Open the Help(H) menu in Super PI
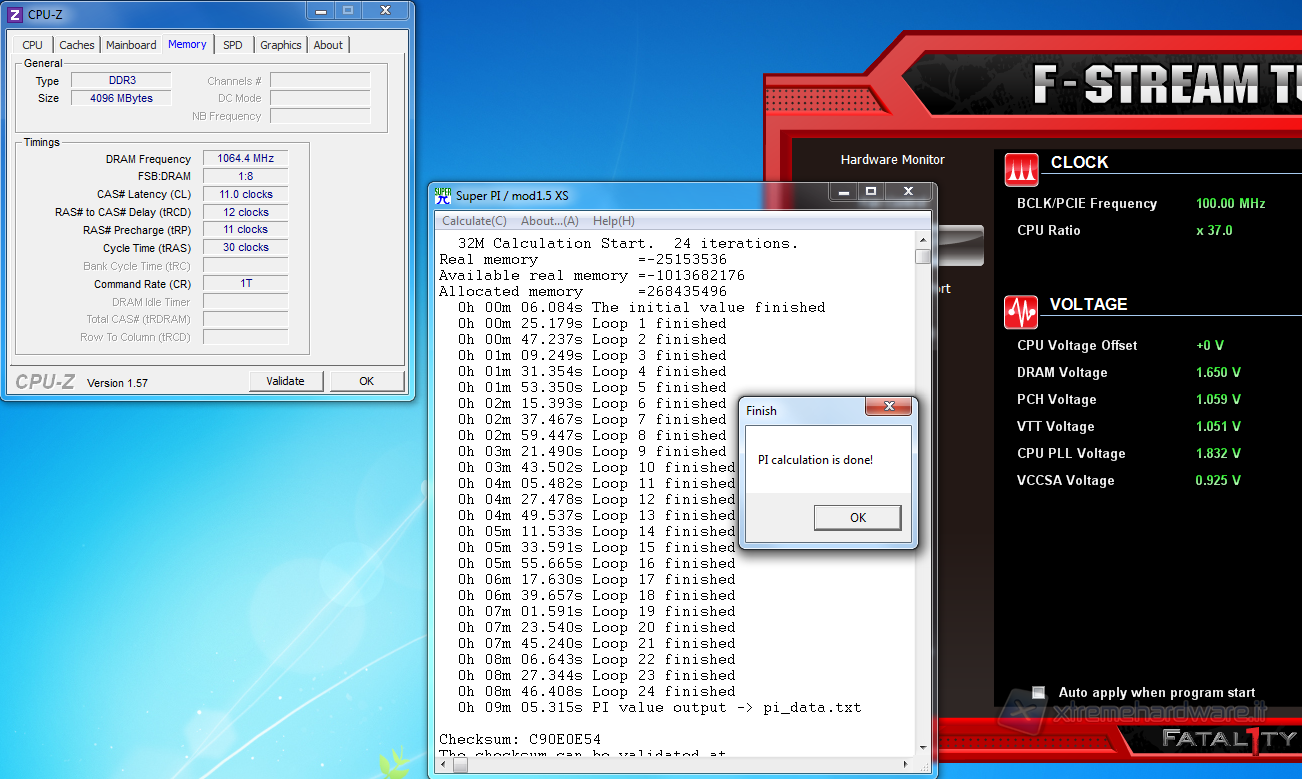 pyautogui.click(x=613, y=221)
